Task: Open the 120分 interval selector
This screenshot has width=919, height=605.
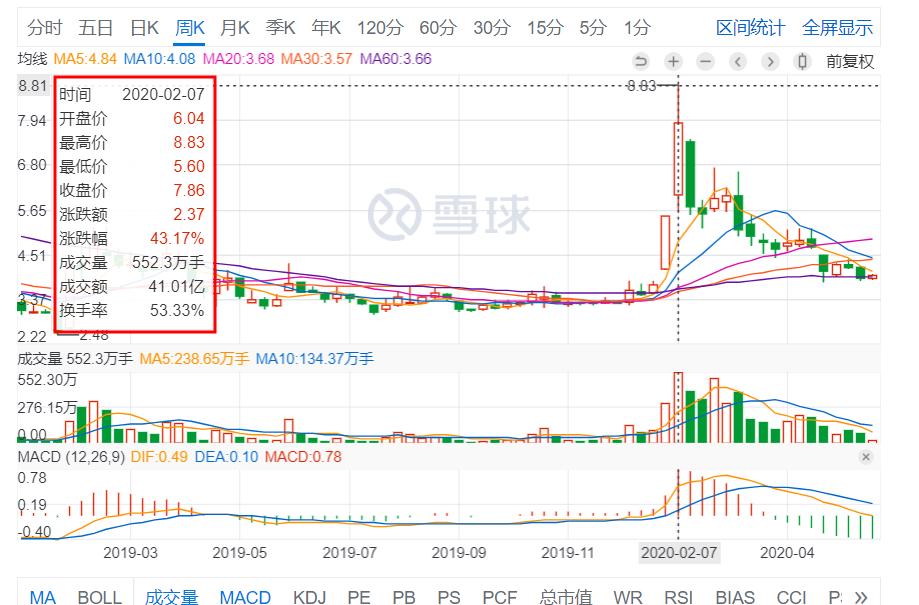Action: pyautogui.click(x=379, y=28)
